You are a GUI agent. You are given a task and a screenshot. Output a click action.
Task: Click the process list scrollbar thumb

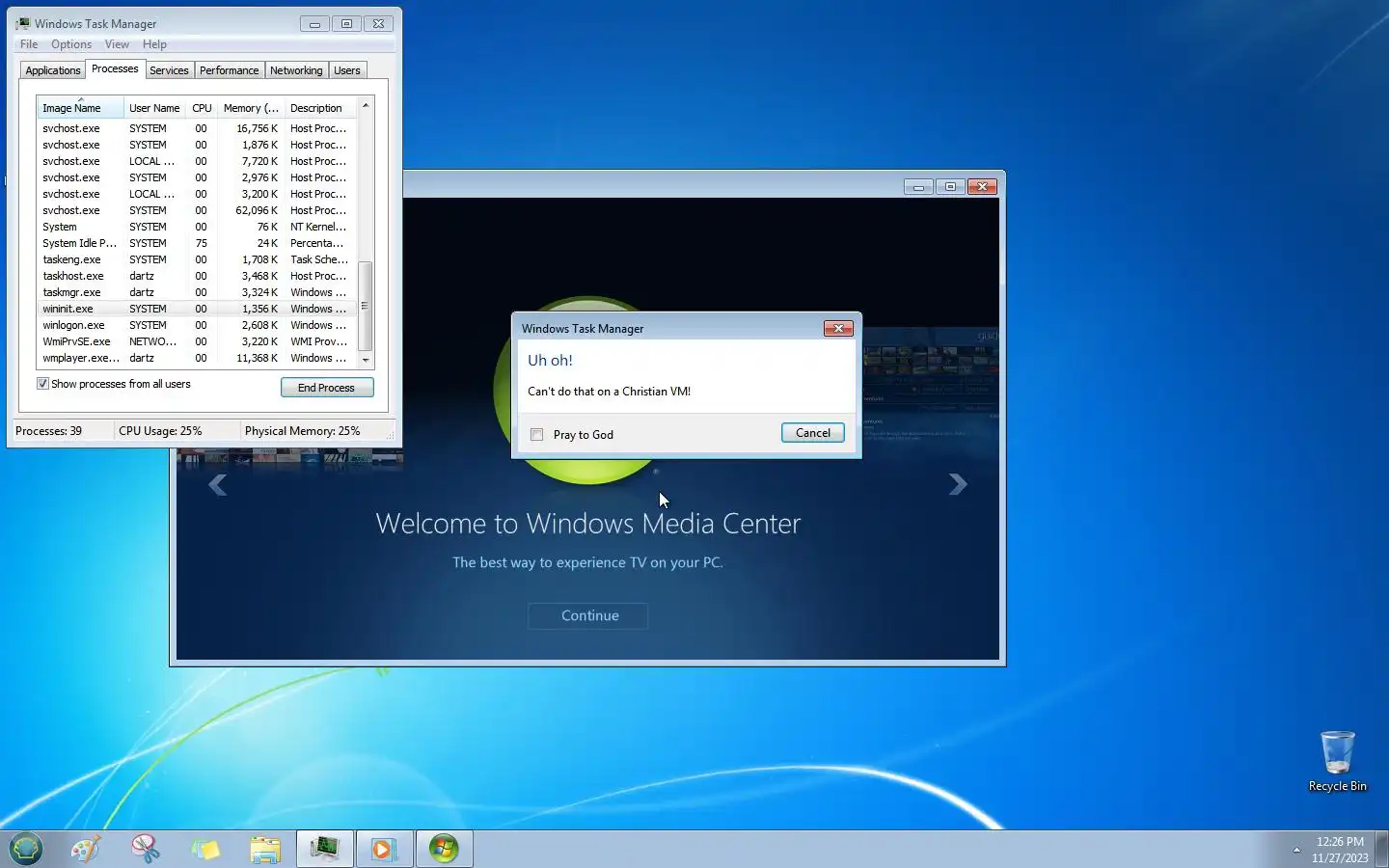[x=366, y=306]
